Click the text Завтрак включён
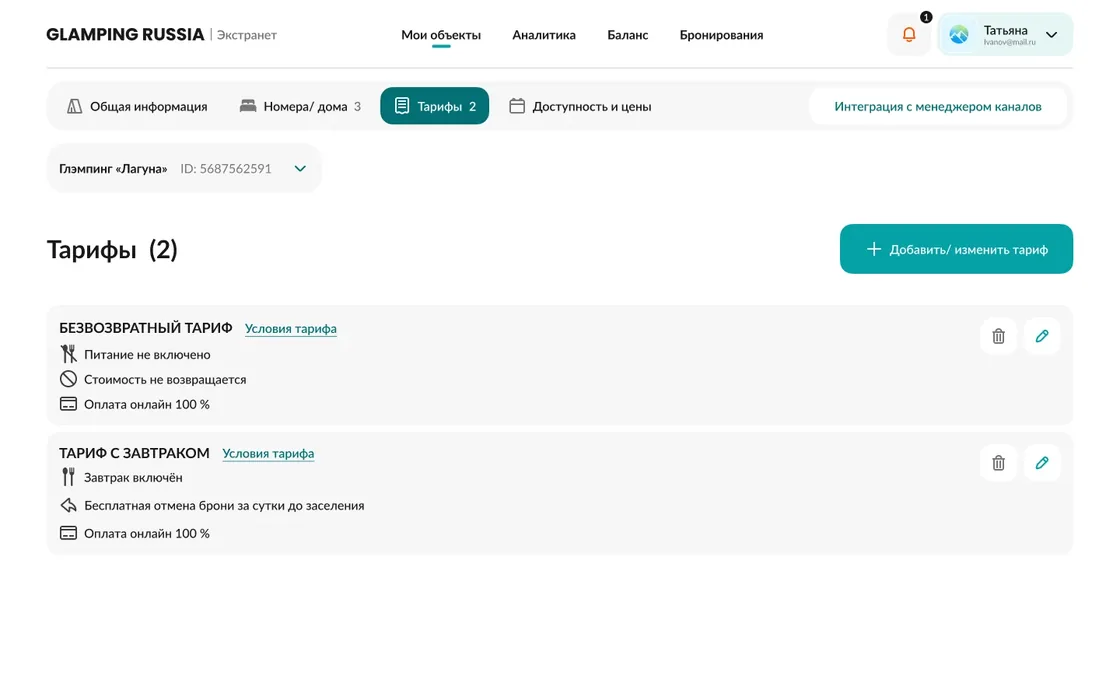Image resolution: width=1120 pixels, height=700 pixels. click(x=134, y=477)
